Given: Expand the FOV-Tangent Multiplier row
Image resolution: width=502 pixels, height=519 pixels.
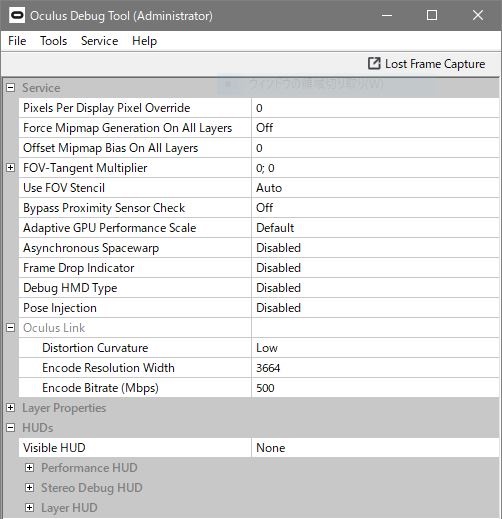Looking at the screenshot, I should click(x=11, y=168).
